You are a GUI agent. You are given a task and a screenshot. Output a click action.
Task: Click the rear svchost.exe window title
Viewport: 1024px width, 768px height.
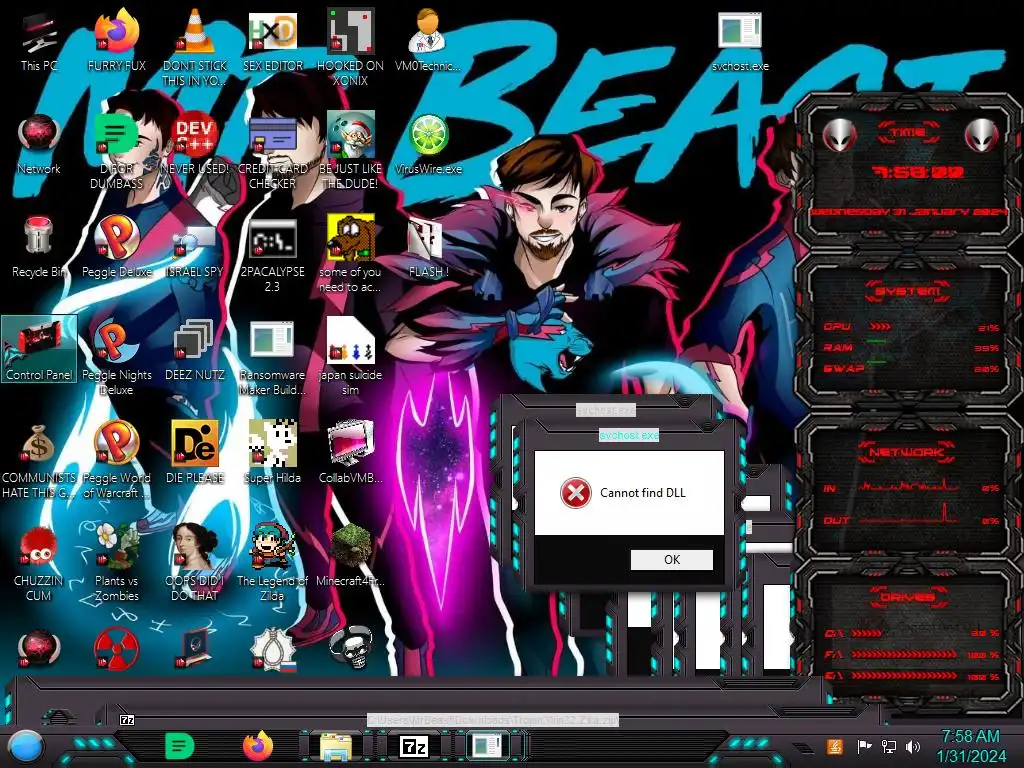605,410
